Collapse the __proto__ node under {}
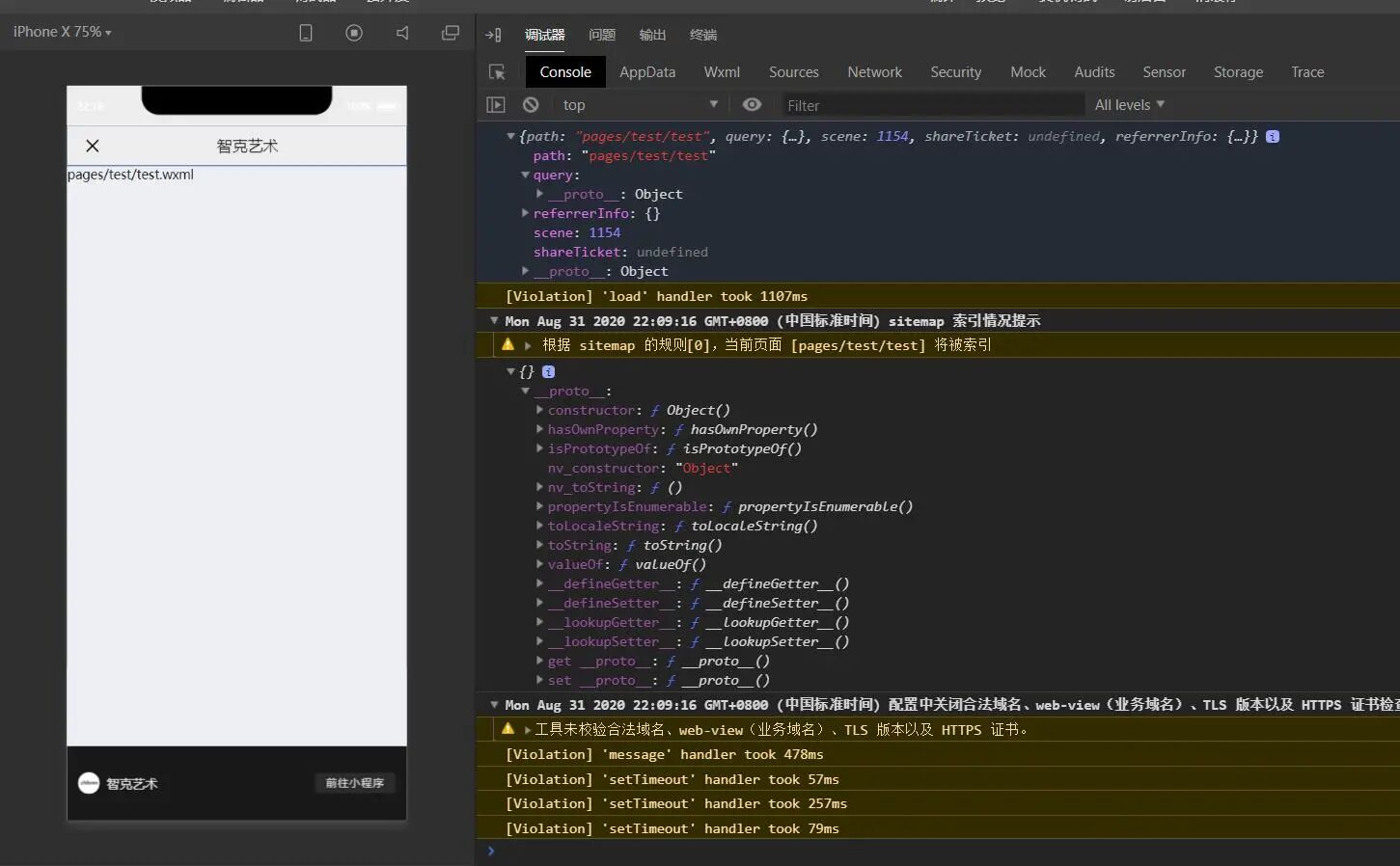Image resolution: width=1400 pixels, height=866 pixels. pyautogui.click(x=525, y=391)
